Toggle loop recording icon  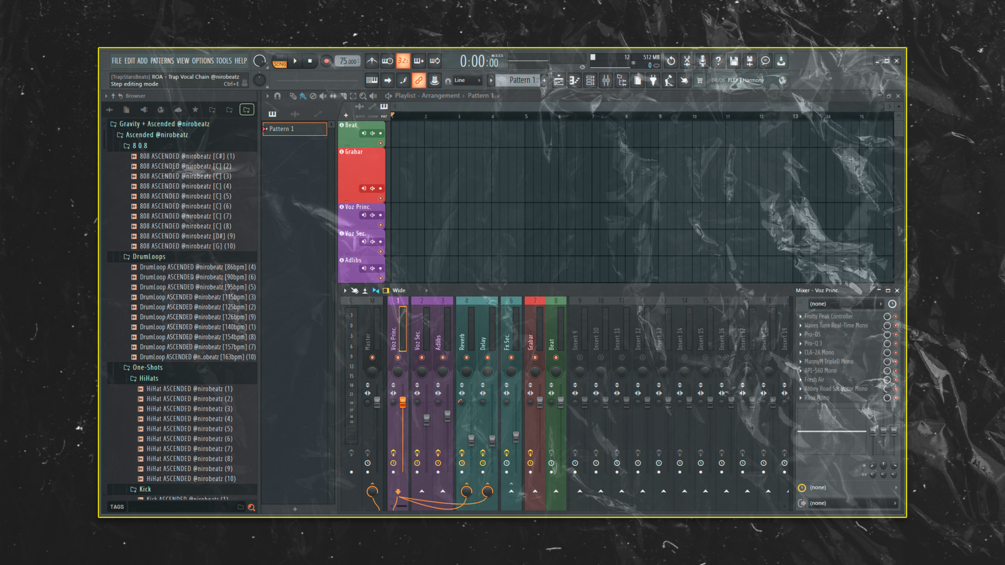(435, 61)
